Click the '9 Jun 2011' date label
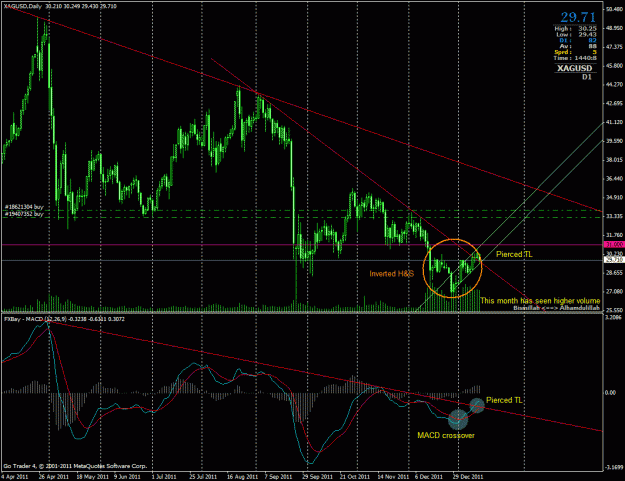 [x=127, y=477]
